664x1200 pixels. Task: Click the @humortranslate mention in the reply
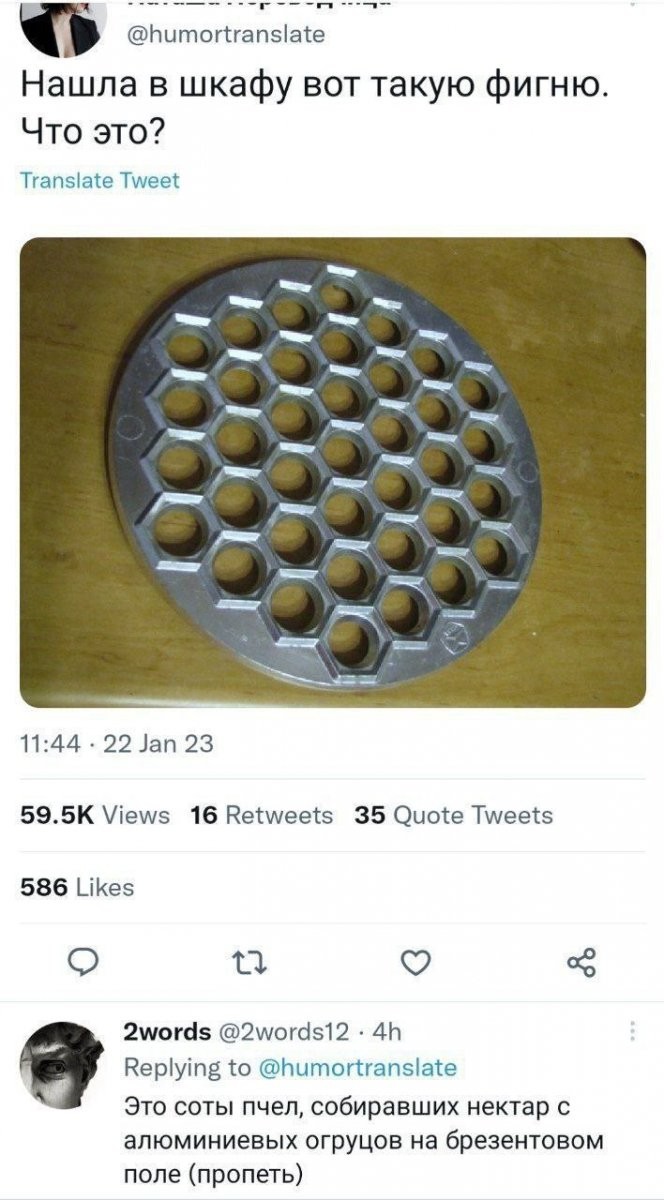357,1067
